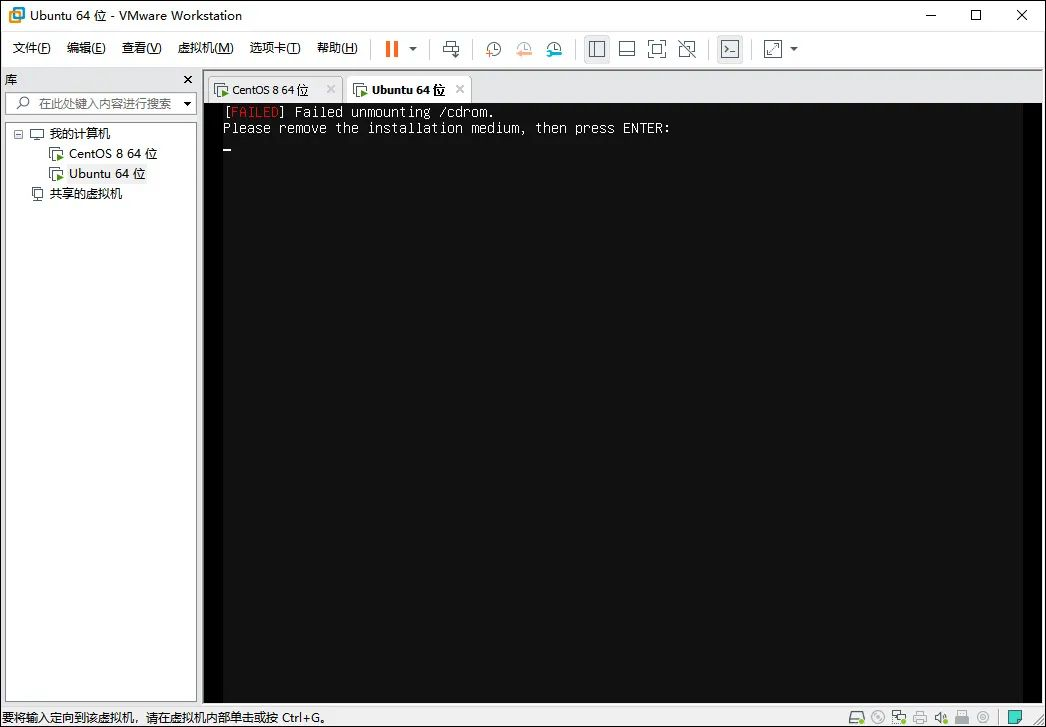The image size is (1046, 727).
Task: Enter full screen mode icon
Action: [x=657, y=49]
